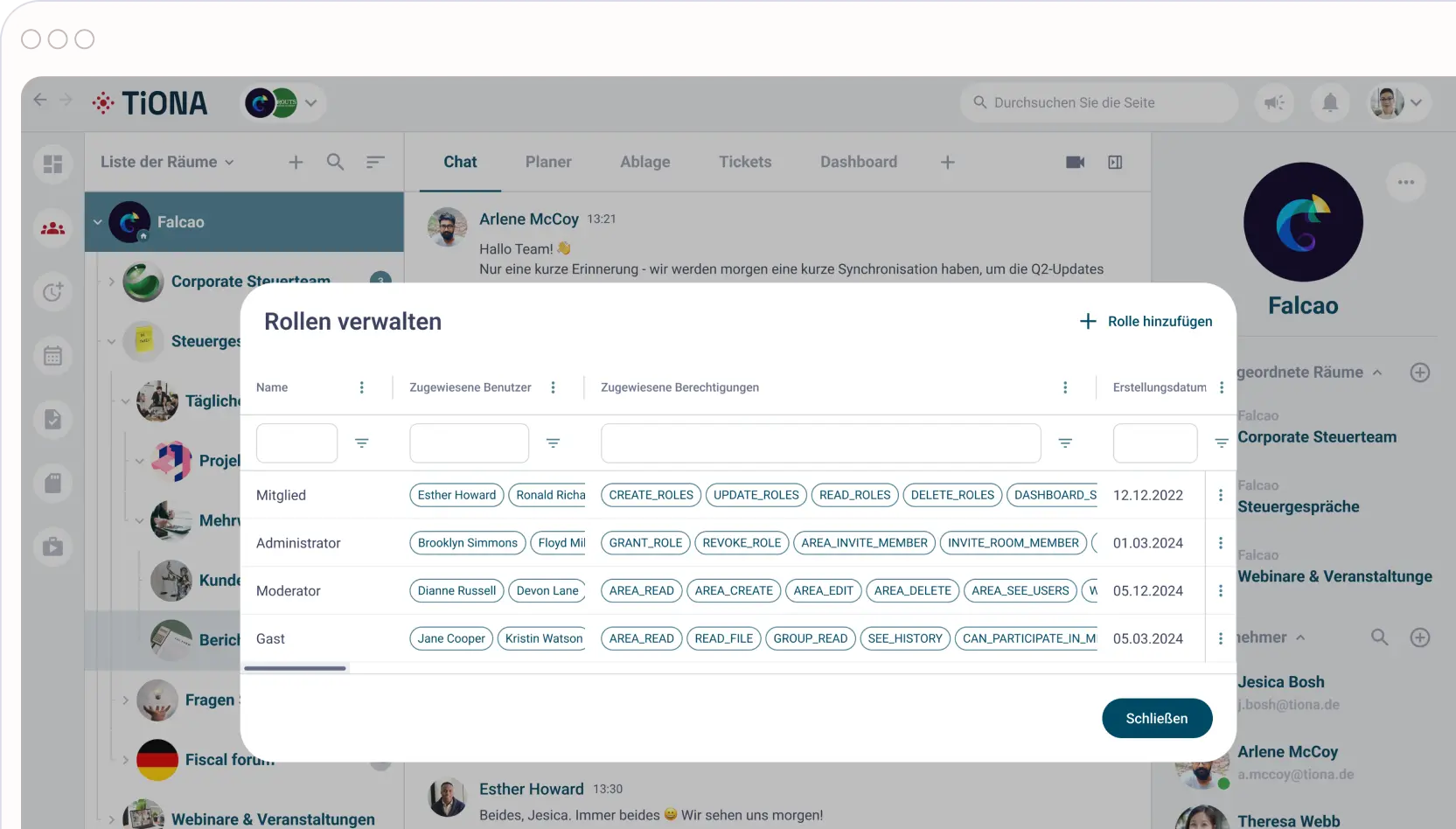Switch to the Ablage tab
The height and width of the screenshot is (829, 1456).
point(645,162)
